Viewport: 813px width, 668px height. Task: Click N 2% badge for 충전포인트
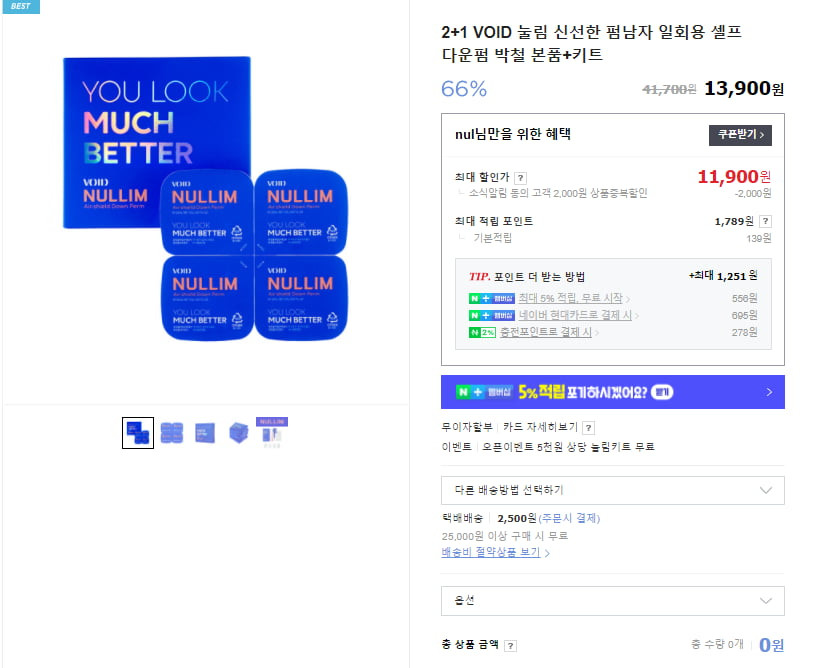(x=482, y=332)
